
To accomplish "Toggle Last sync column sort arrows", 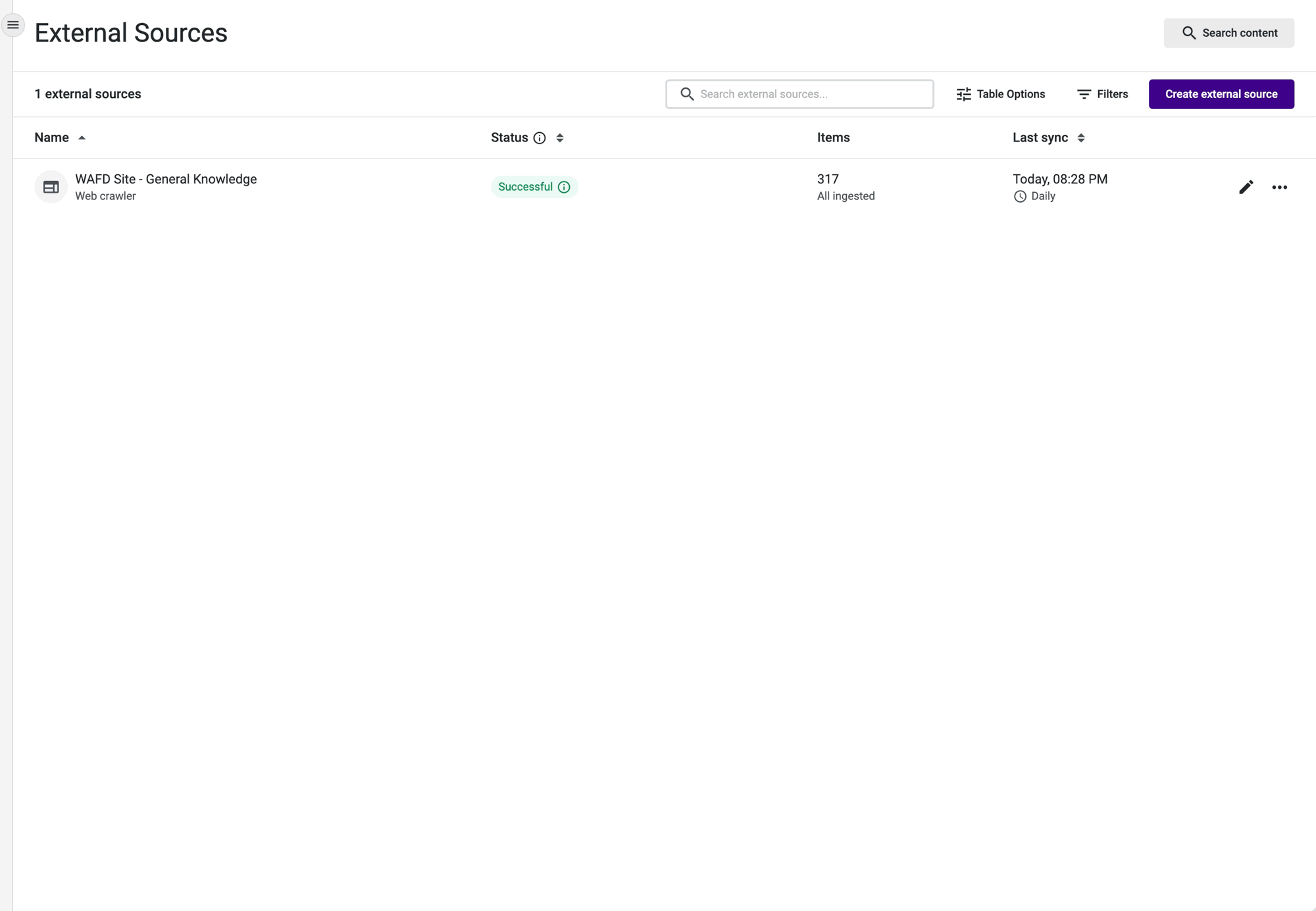I will (x=1081, y=138).
